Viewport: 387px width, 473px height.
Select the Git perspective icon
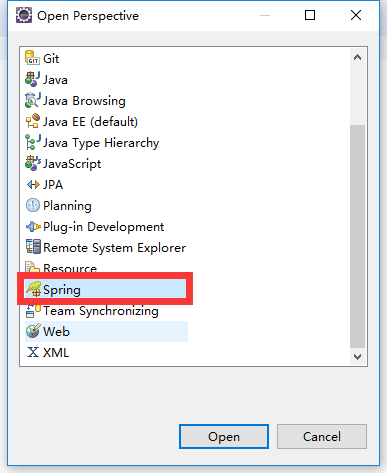click(x=33, y=58)
